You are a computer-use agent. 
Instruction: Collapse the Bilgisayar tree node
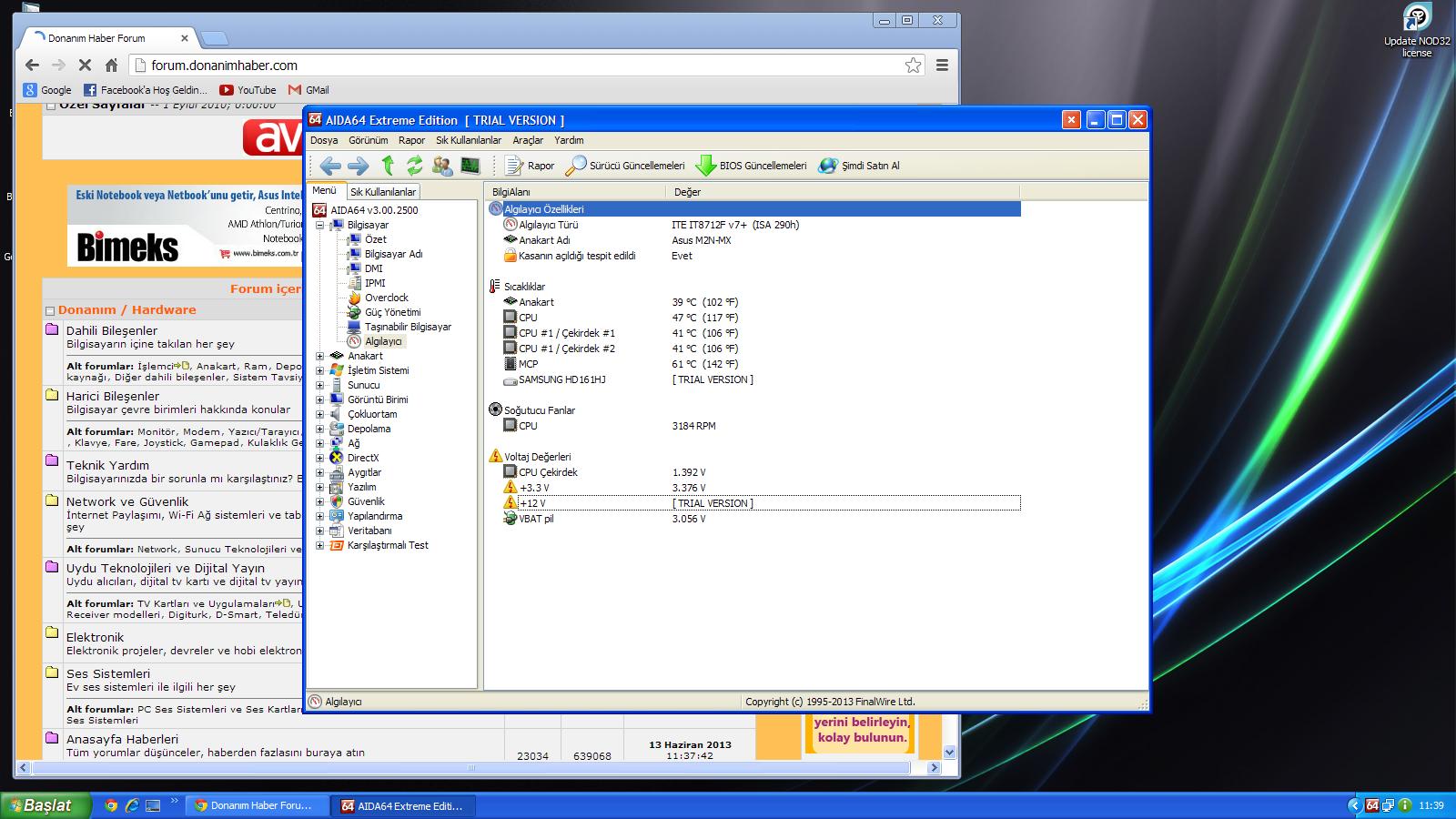click(x=319, y=225)
